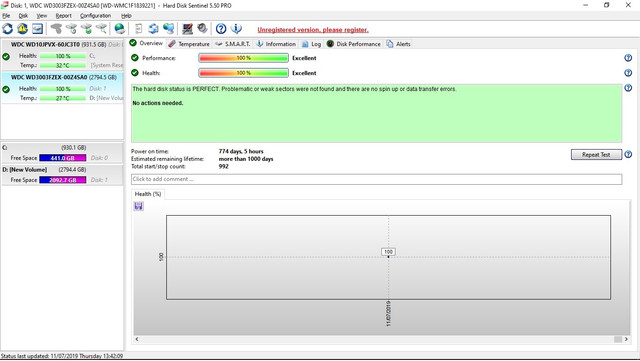Click the globe with disk toolbar icon
640x361 pixels.
[x=120, y=29]
